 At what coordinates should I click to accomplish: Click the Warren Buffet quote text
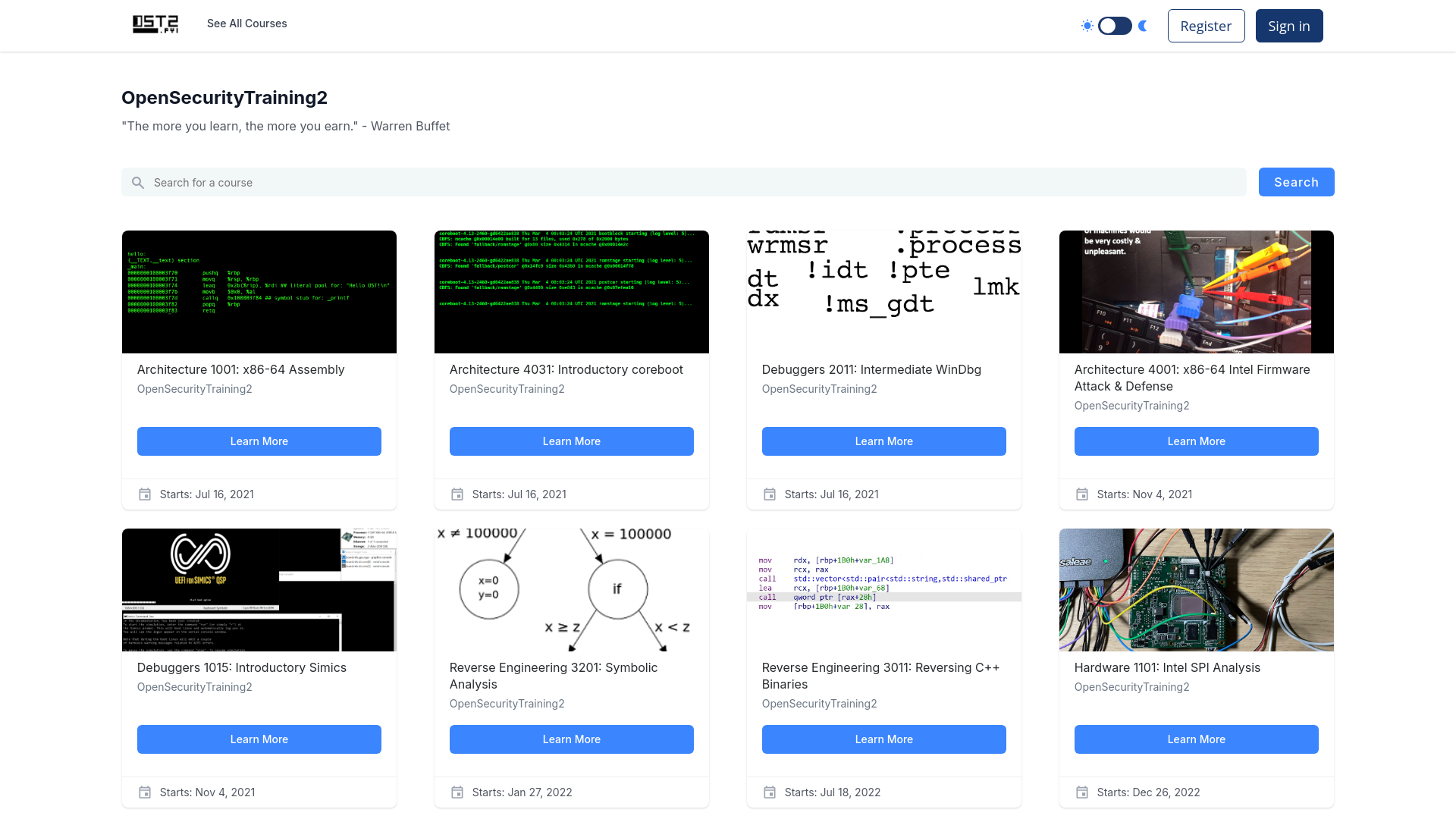point(286,126)
